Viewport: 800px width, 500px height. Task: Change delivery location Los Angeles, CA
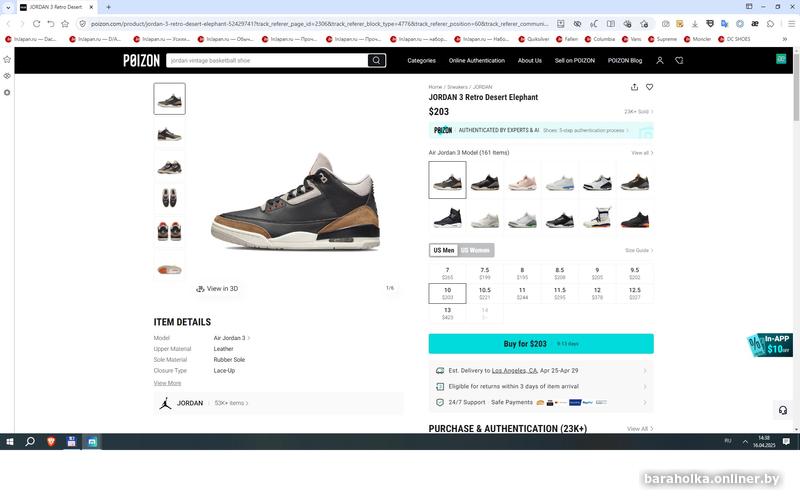click(x=514, y=371)
